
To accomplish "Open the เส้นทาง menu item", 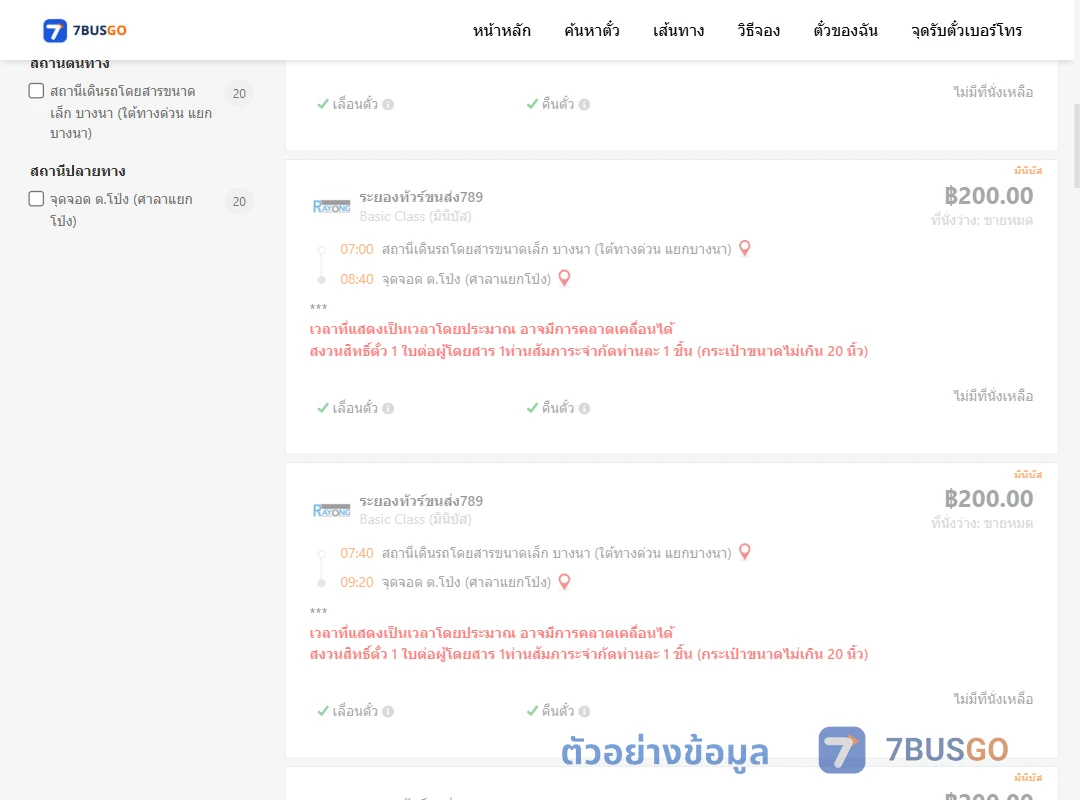I will click(678, 30).
